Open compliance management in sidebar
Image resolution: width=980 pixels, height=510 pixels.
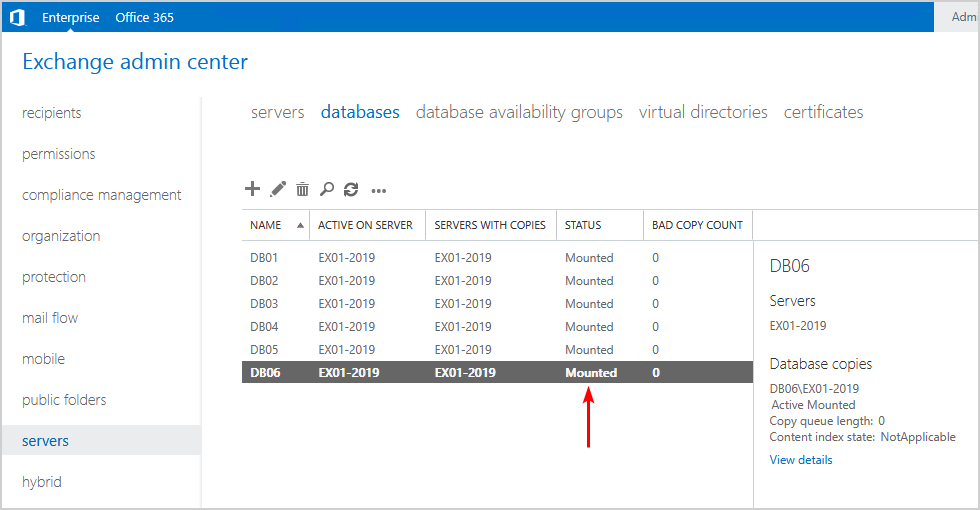tap(101, 195)
